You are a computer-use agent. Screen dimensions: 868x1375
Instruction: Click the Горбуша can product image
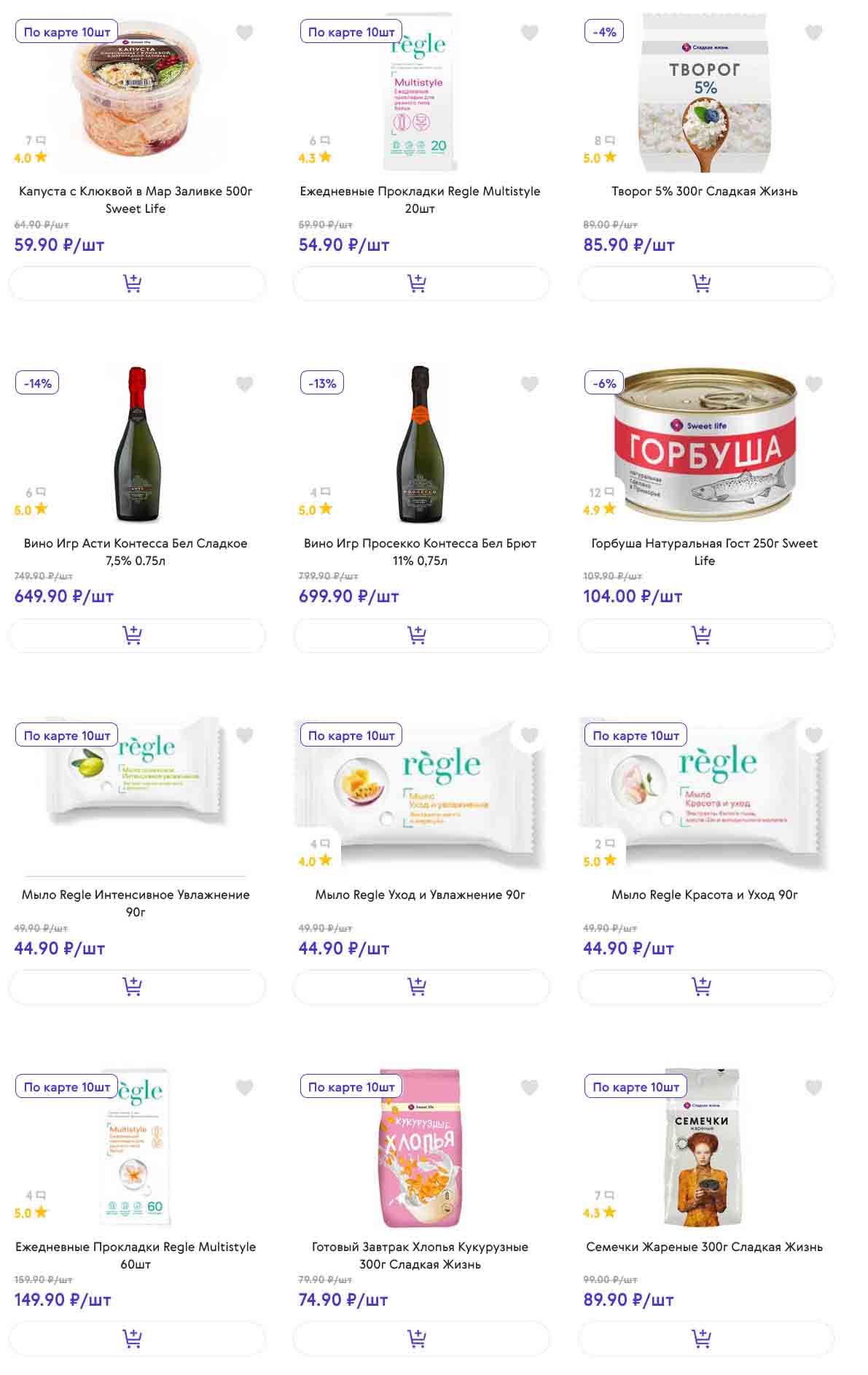(x=705, y=445)
